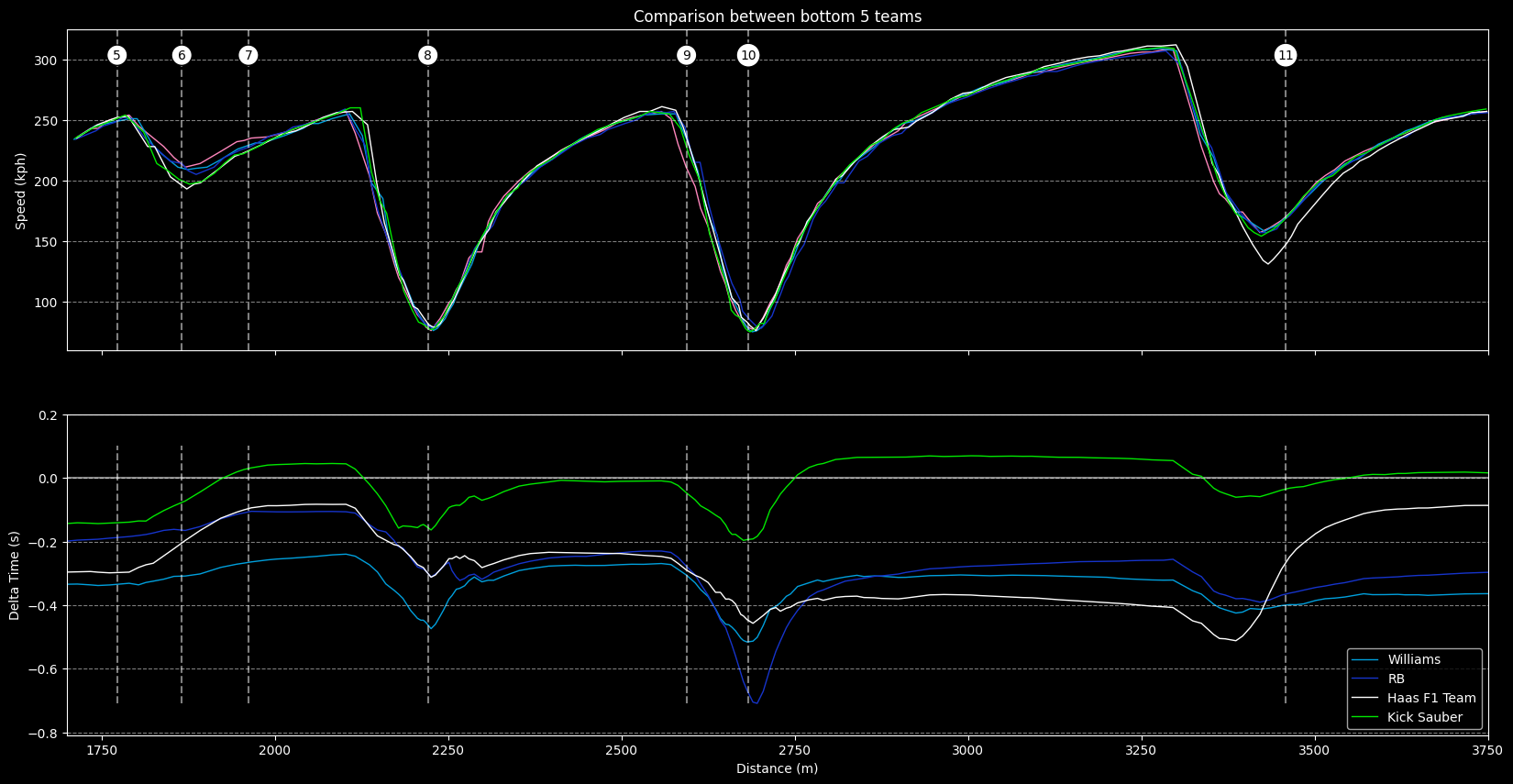This screenshot has height=784, width=1513.
Task: Click the Haas F1 Team legend label
Action: 1431,699
